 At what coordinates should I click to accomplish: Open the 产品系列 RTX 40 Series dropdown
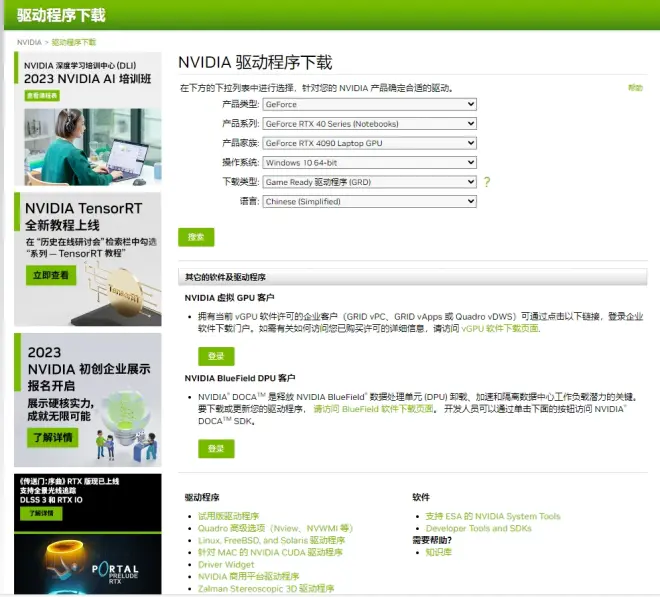point(369,124)
